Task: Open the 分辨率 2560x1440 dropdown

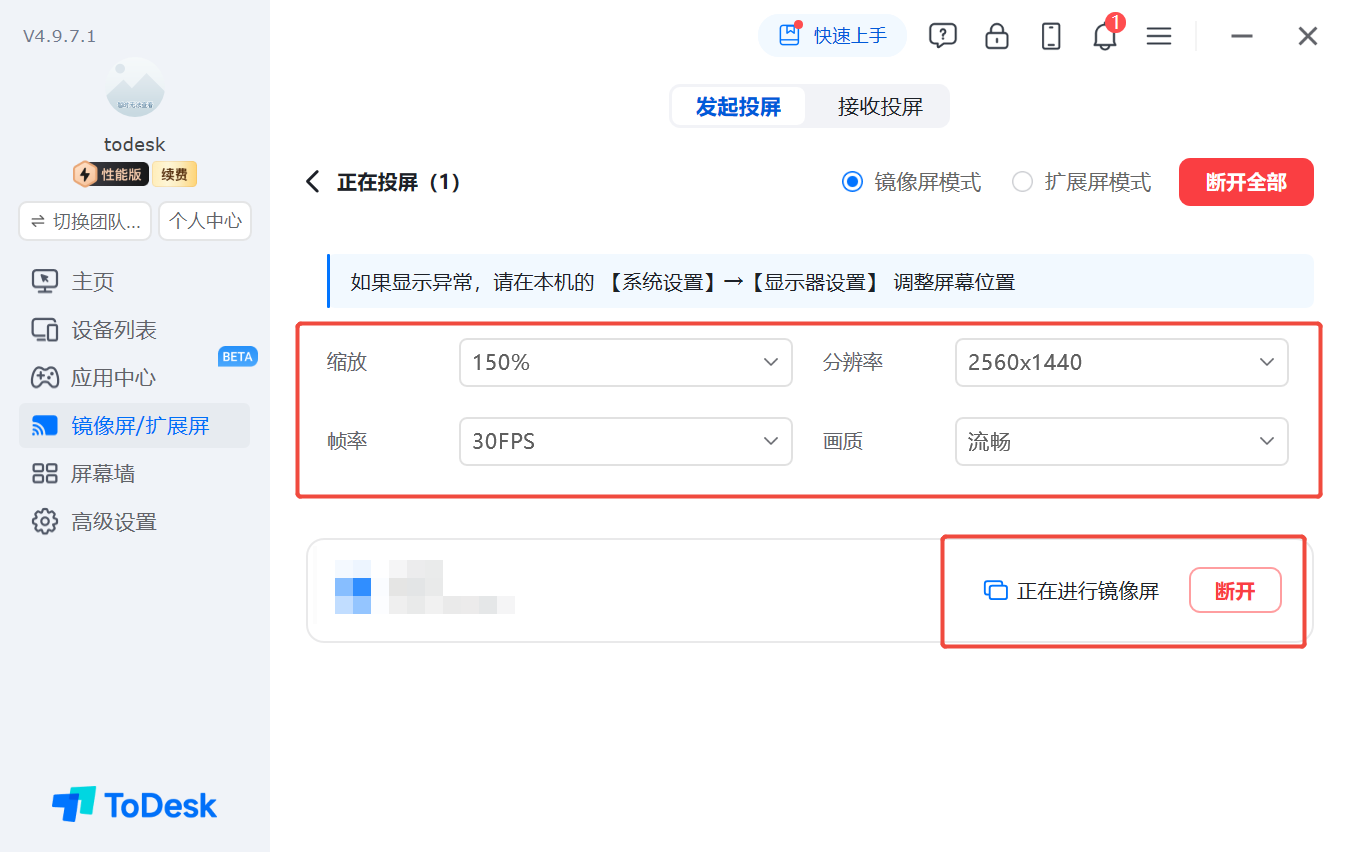Action: [x=1121, y=362]
